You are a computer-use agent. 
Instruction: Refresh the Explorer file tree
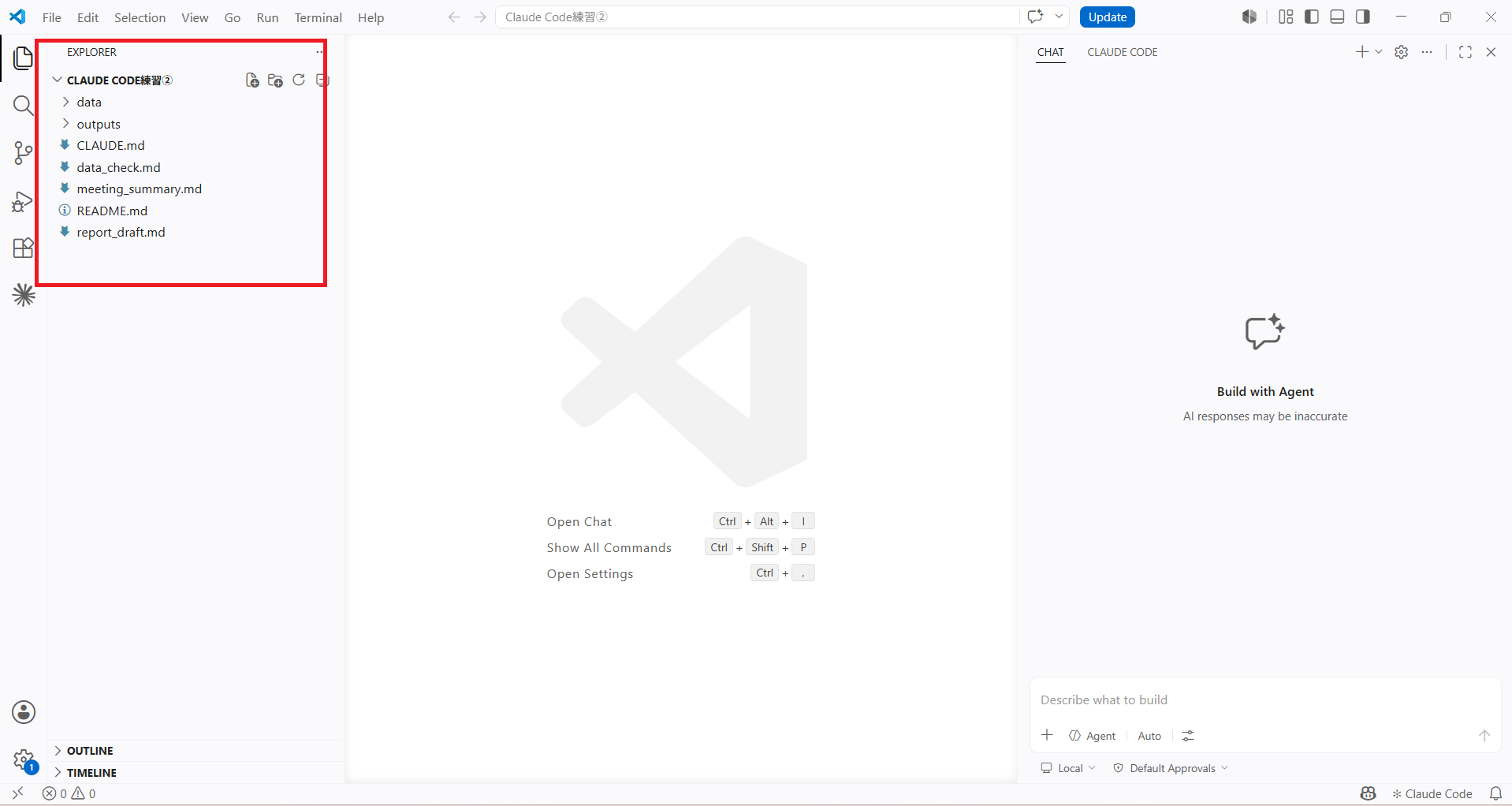coord(299,80)
